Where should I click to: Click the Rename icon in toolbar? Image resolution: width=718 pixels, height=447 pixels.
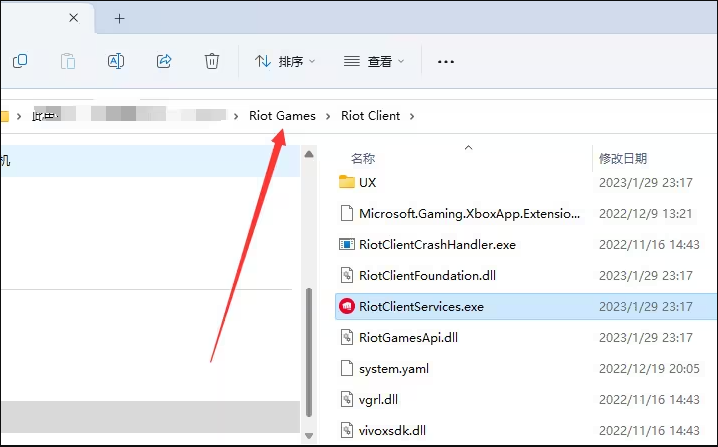116,61
